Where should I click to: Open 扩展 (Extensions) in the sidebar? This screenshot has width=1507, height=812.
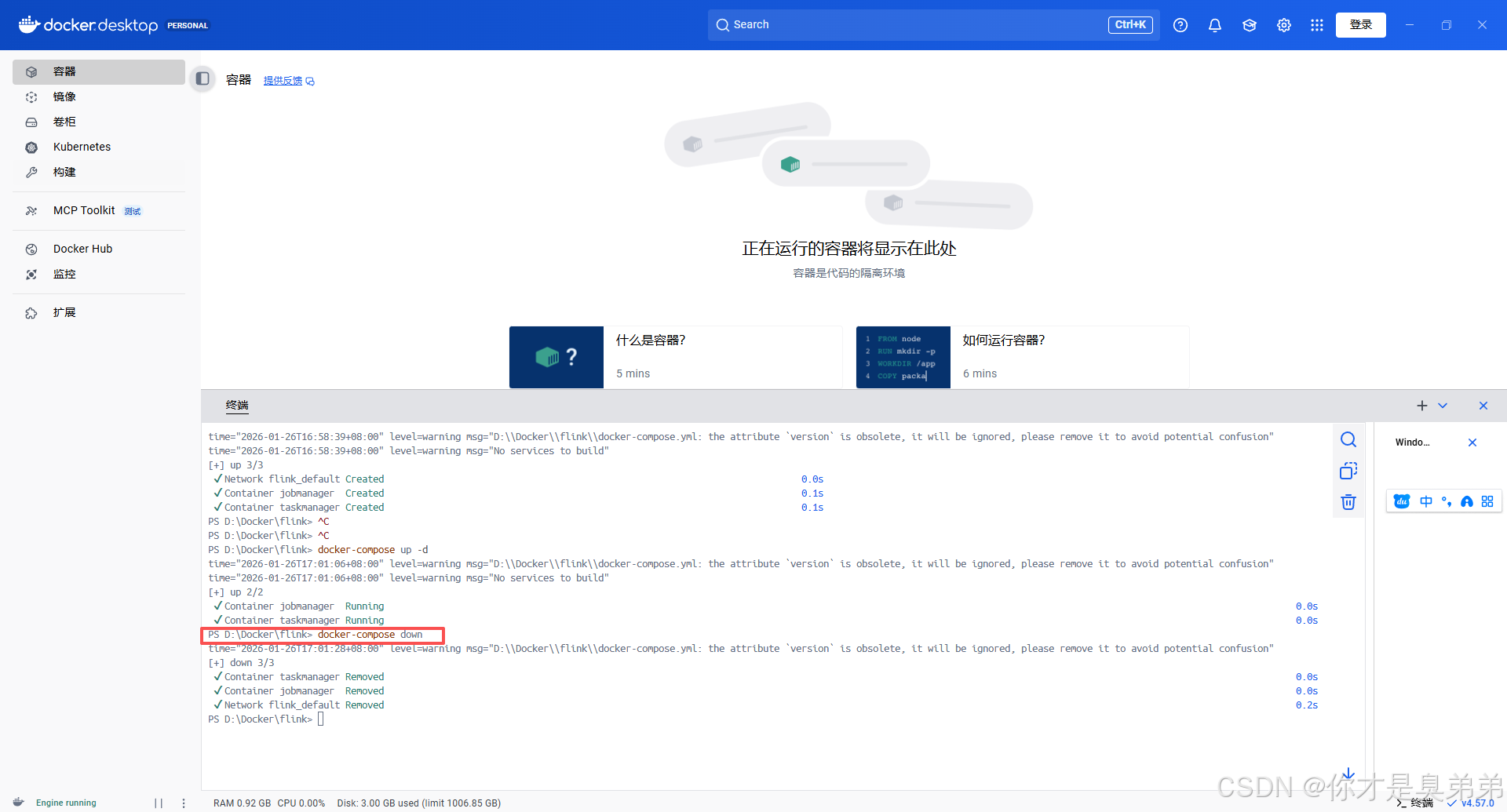pyautogui.click(x=99, y=312)
